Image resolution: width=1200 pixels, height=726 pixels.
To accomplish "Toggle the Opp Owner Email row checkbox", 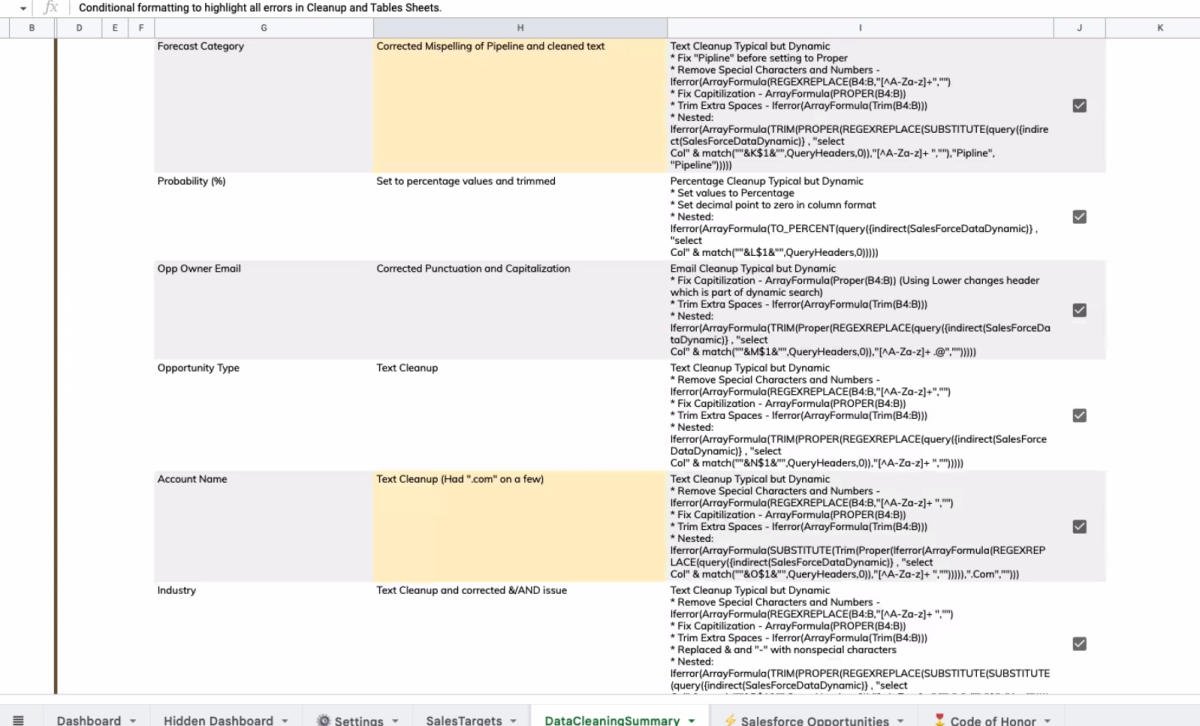I will pyautogui.click(x=1079, y=310).
